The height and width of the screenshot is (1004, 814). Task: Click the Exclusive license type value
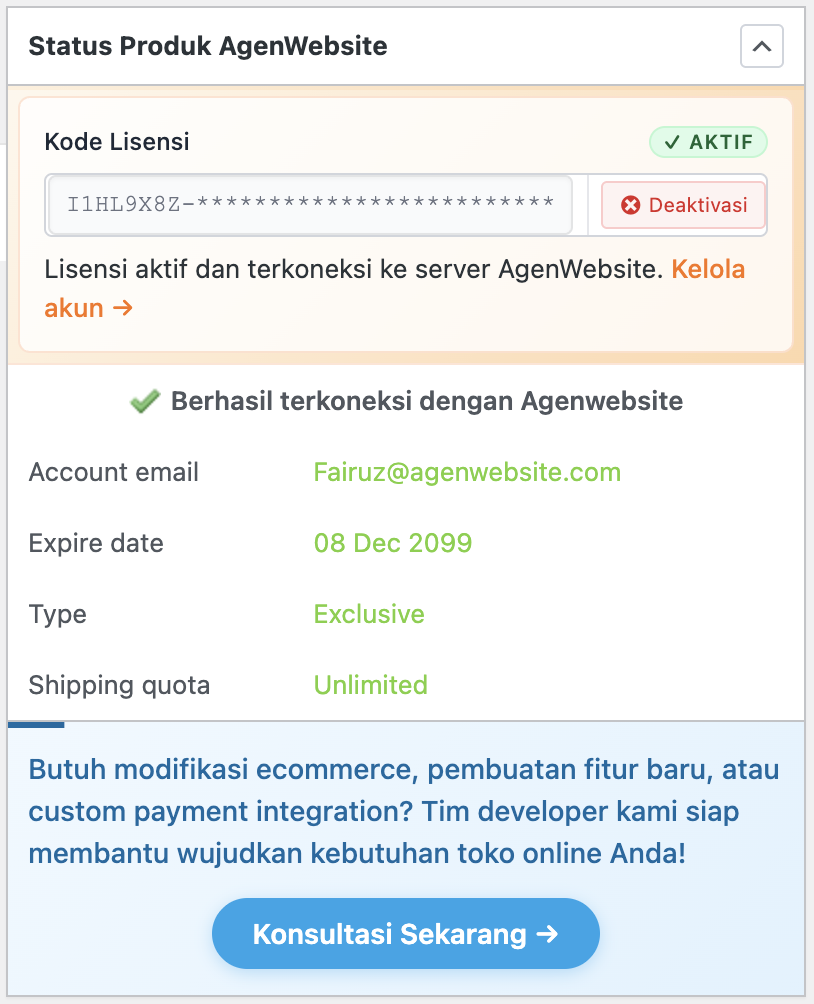coord(369,614)
